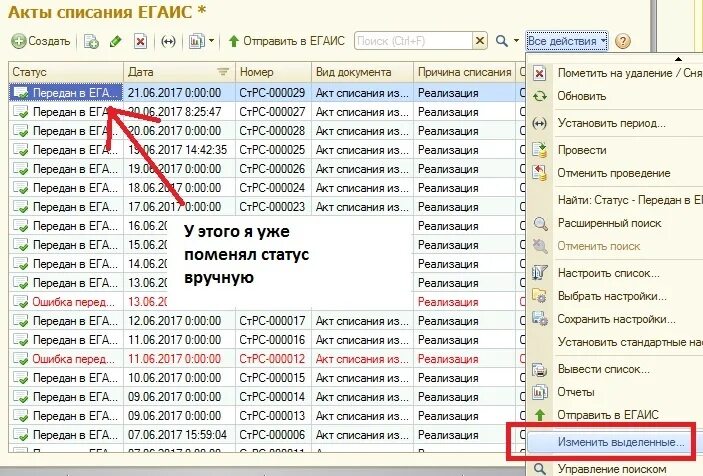703x476 pixels.
Task: Click the Создать button
Action: click(x=41, y=41)
